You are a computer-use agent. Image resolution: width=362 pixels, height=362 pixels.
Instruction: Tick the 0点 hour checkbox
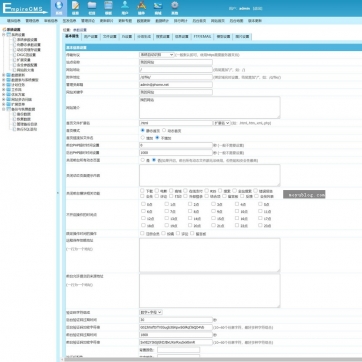click(x=143, y=204)
